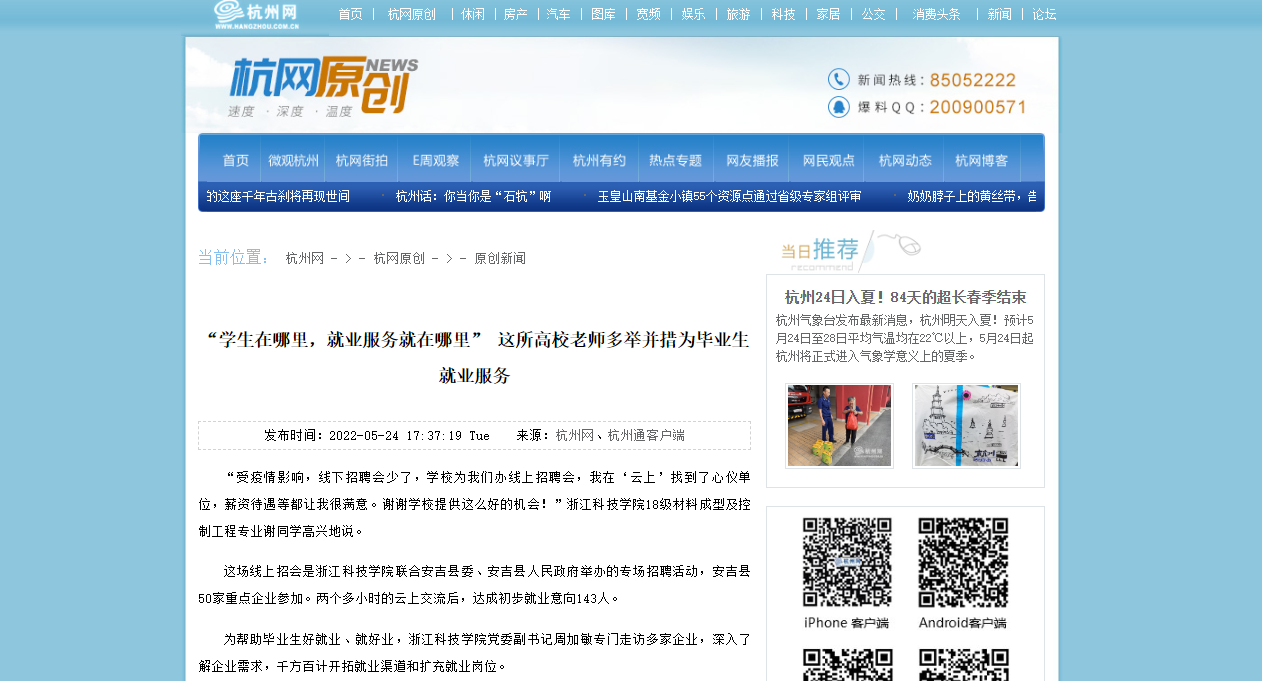Viewport: 1262px width, 681px height.
Task: Open the pagoda drawing thumbnail
Action: coord(966,426)
